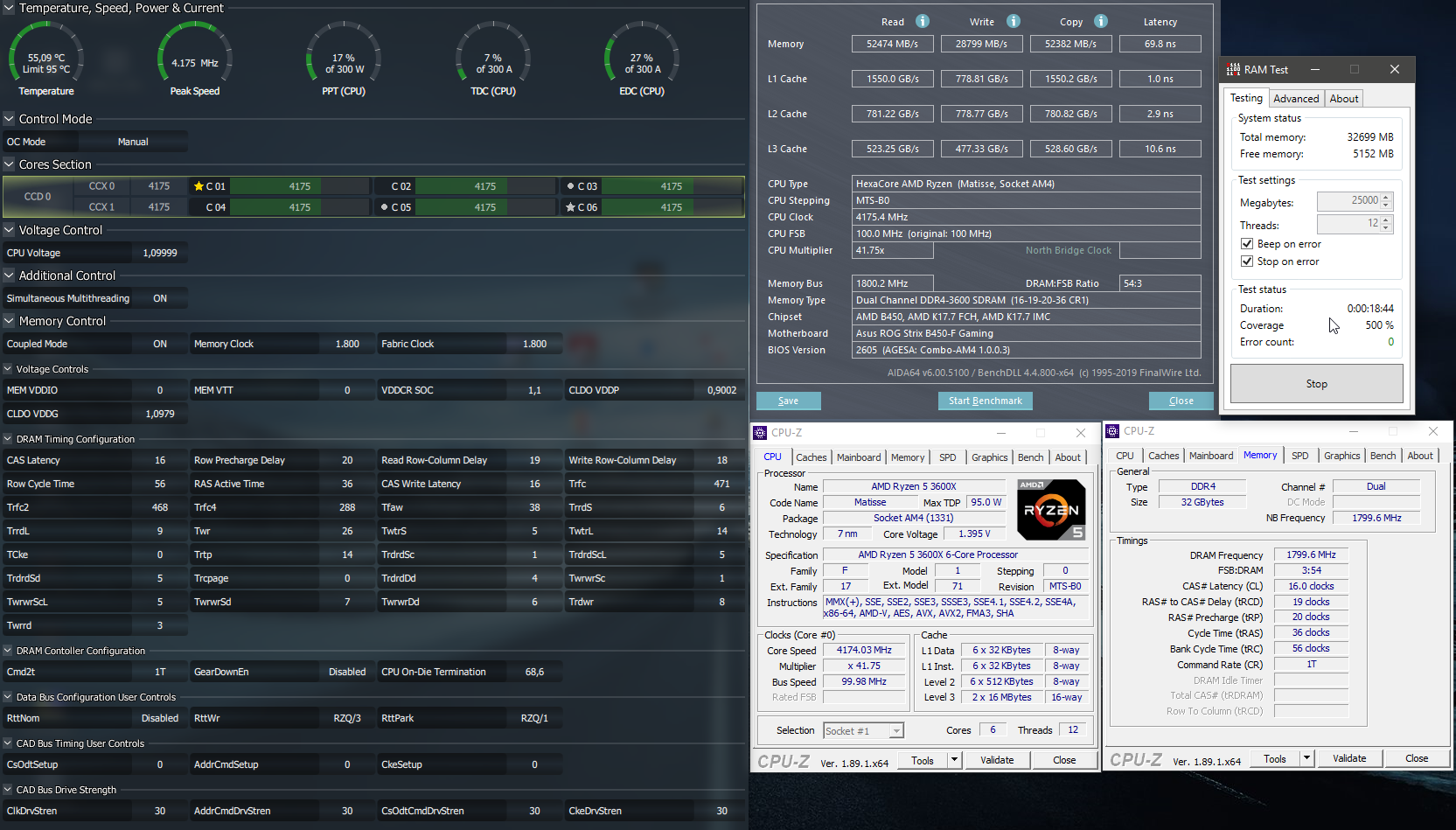Open SPD tab in CPU-Z Timings window
This screenshot has width=1456, height=830.
1300,456
